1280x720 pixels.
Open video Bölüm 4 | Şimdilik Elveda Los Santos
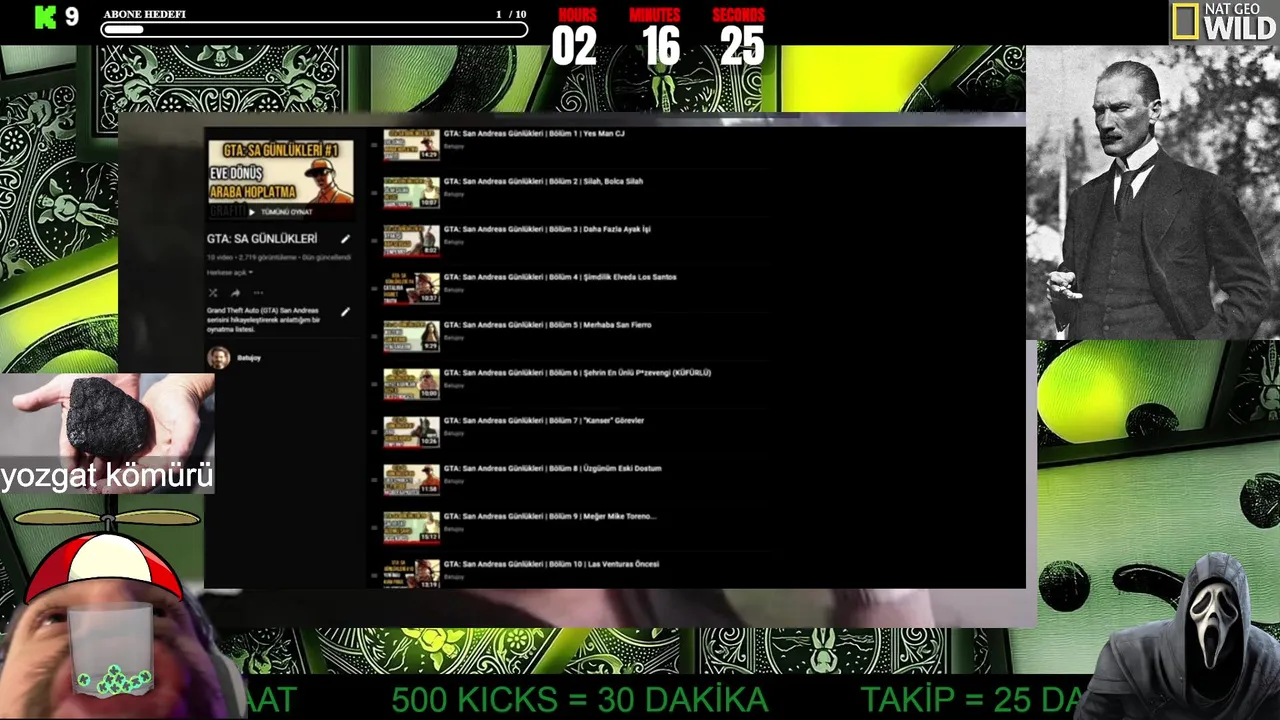click(560, 277)
